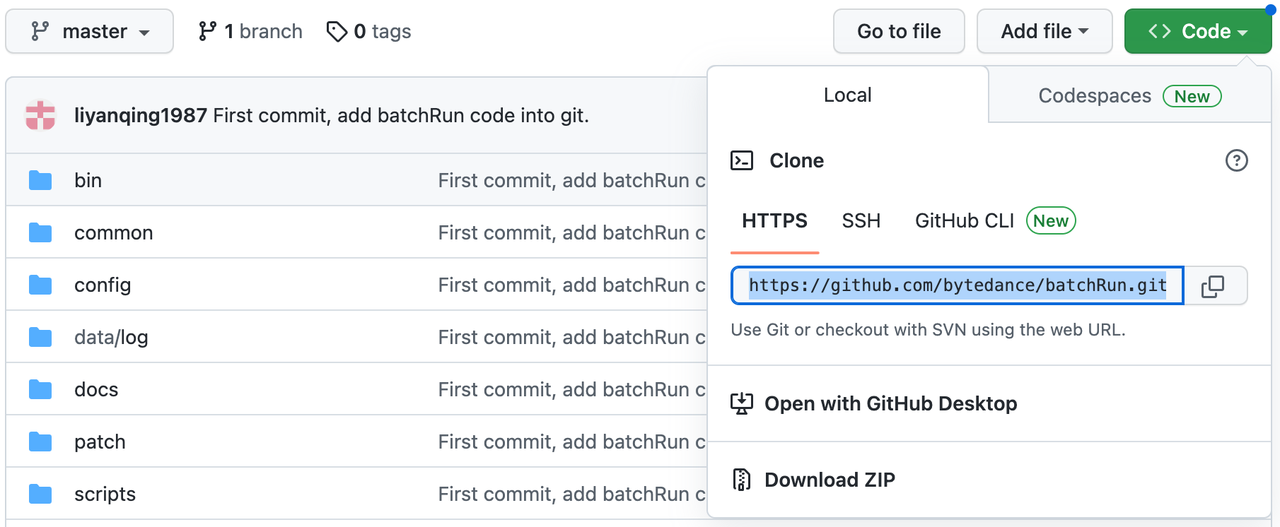Click the terminal icon beside Clone
Image resolution: width=1280 pixels, height=527 pixels.
(742, 160)
